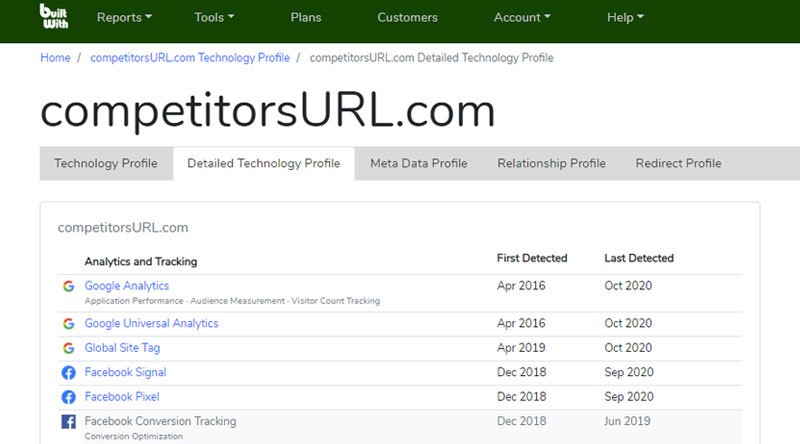Open the Reports dropdown menu

(x=124, y=17)
